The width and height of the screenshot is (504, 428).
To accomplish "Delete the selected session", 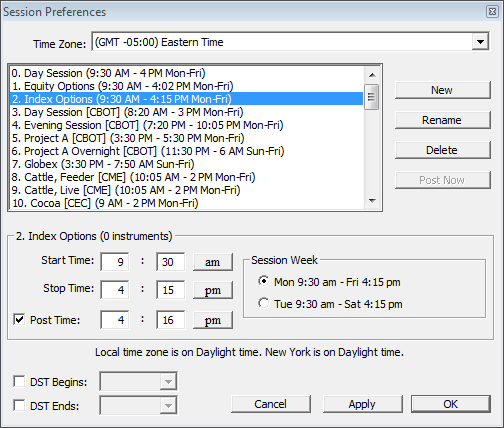I will (443, 150).
